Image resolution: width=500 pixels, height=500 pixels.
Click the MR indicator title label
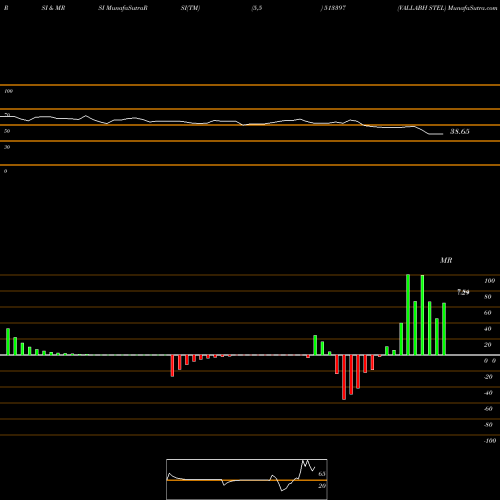tap(446, 260)
